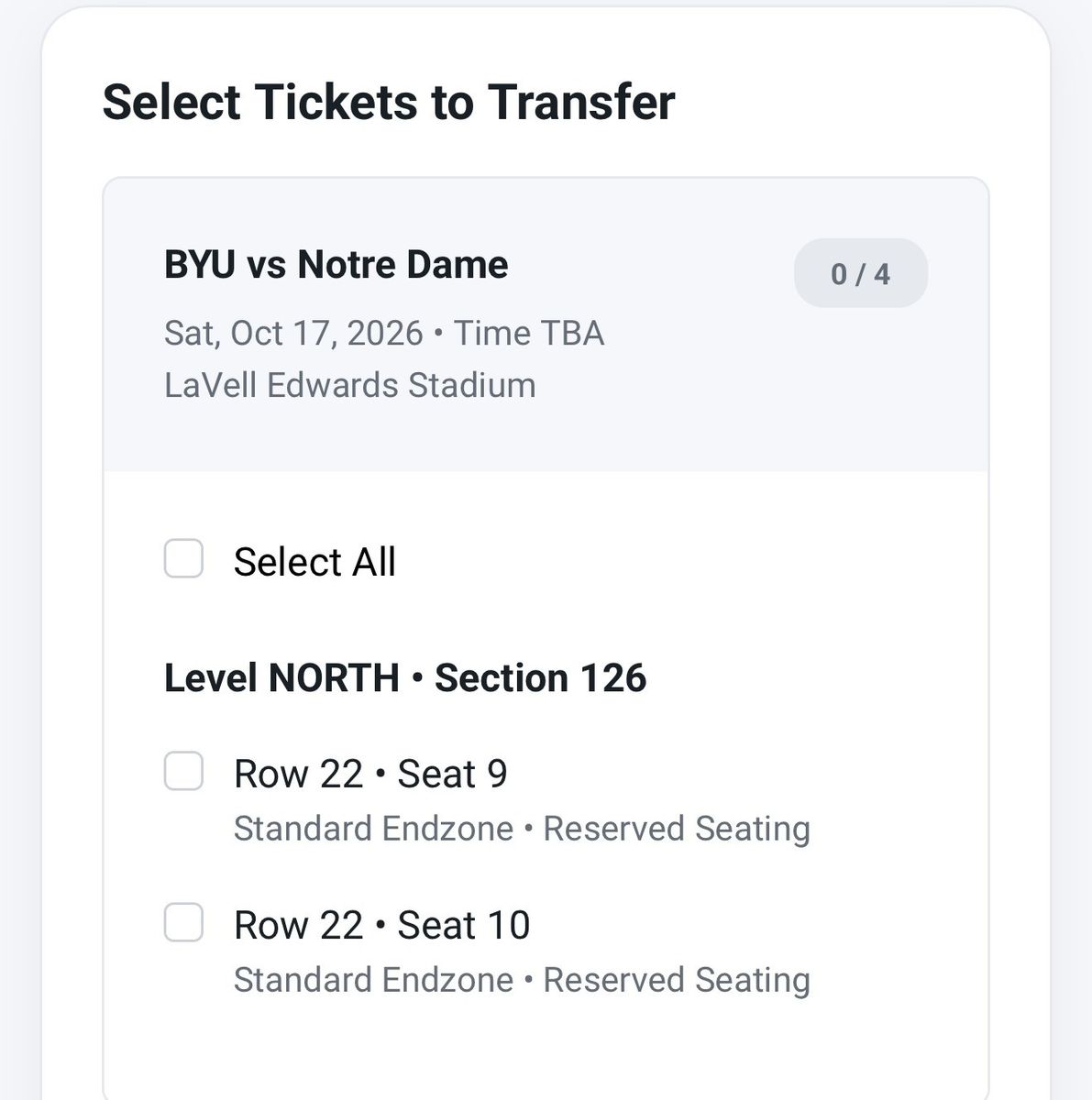
Task: Click the Section 126 text in the heading
Action: pyautogui.click(x=541, y=678)
